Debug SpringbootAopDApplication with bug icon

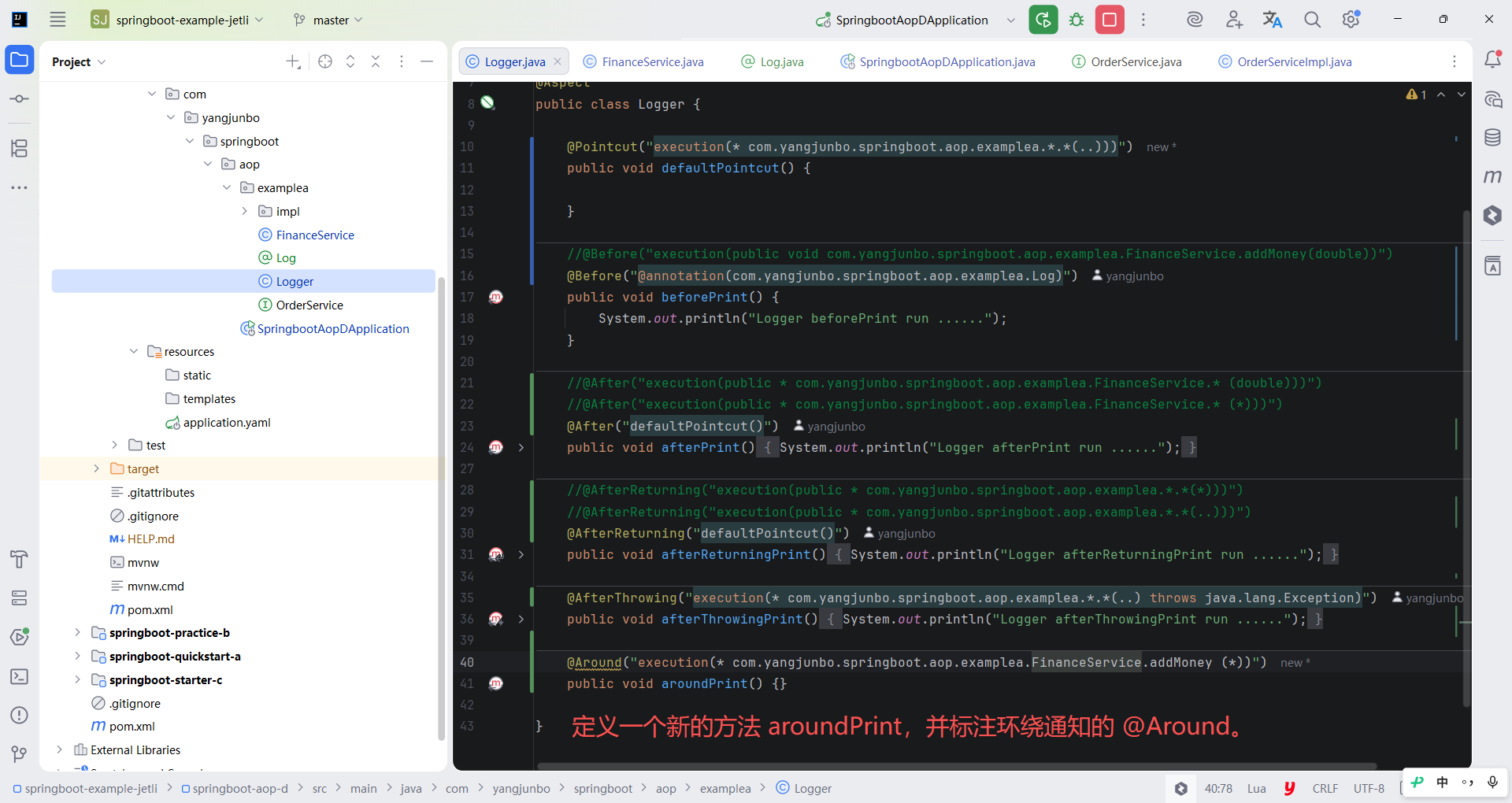point(1077,20)
